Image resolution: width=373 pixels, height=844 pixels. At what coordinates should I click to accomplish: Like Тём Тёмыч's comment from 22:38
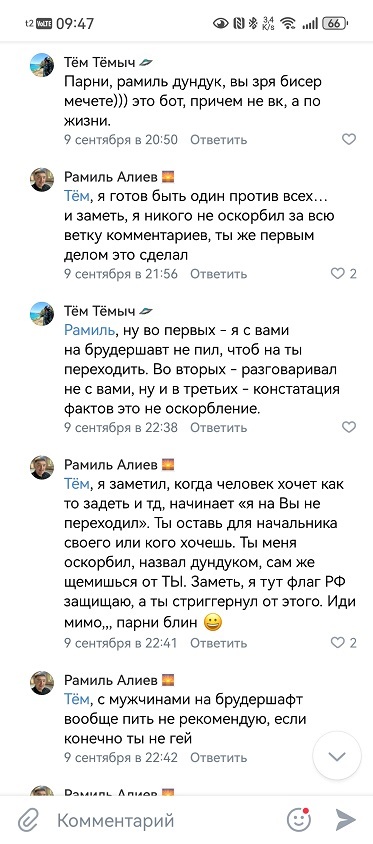[x=349, y=427]
